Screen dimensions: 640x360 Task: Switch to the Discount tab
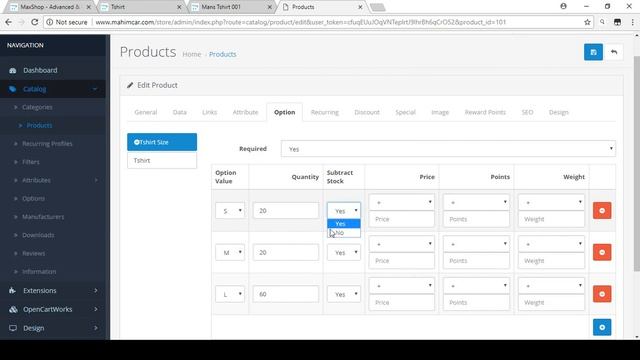coord(367,112)
